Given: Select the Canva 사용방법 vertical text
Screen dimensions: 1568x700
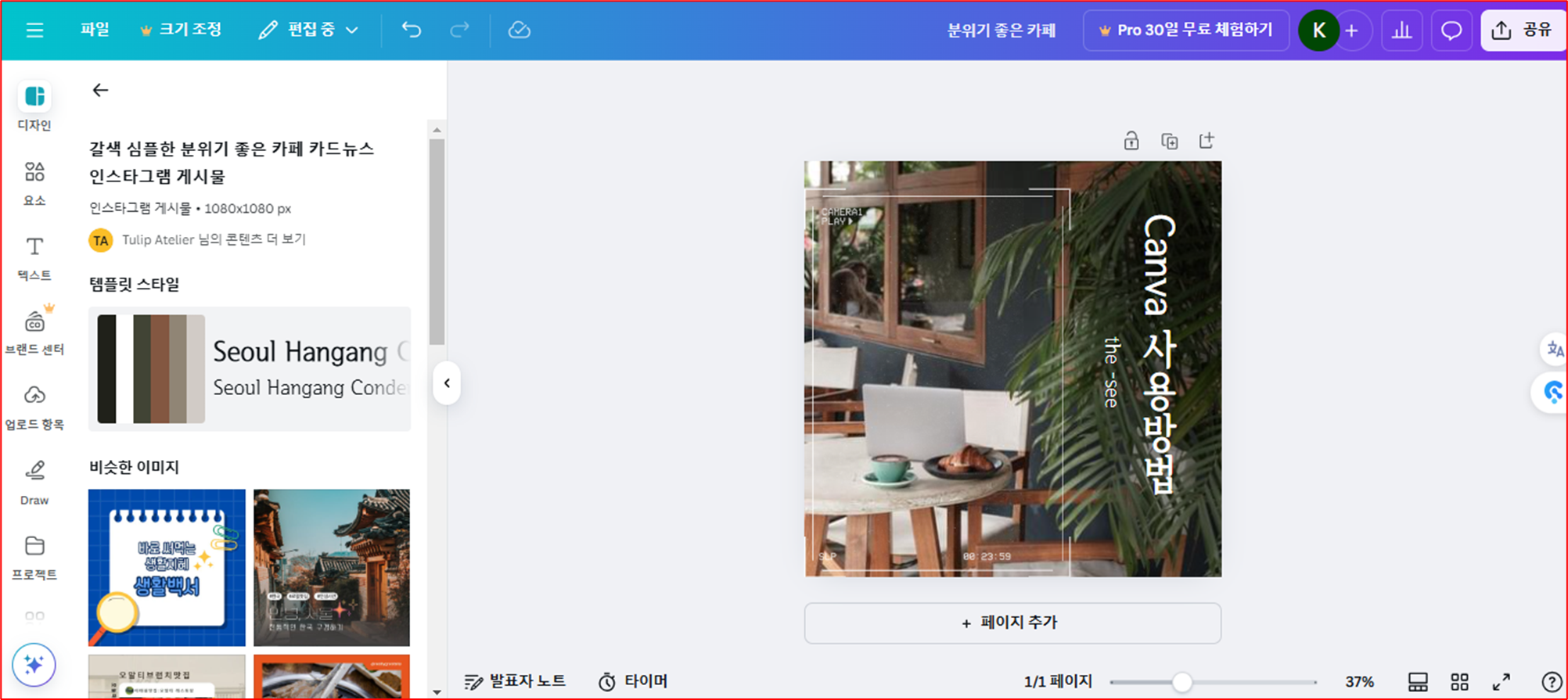Looking at the screenshot, I should (1160, 354).
